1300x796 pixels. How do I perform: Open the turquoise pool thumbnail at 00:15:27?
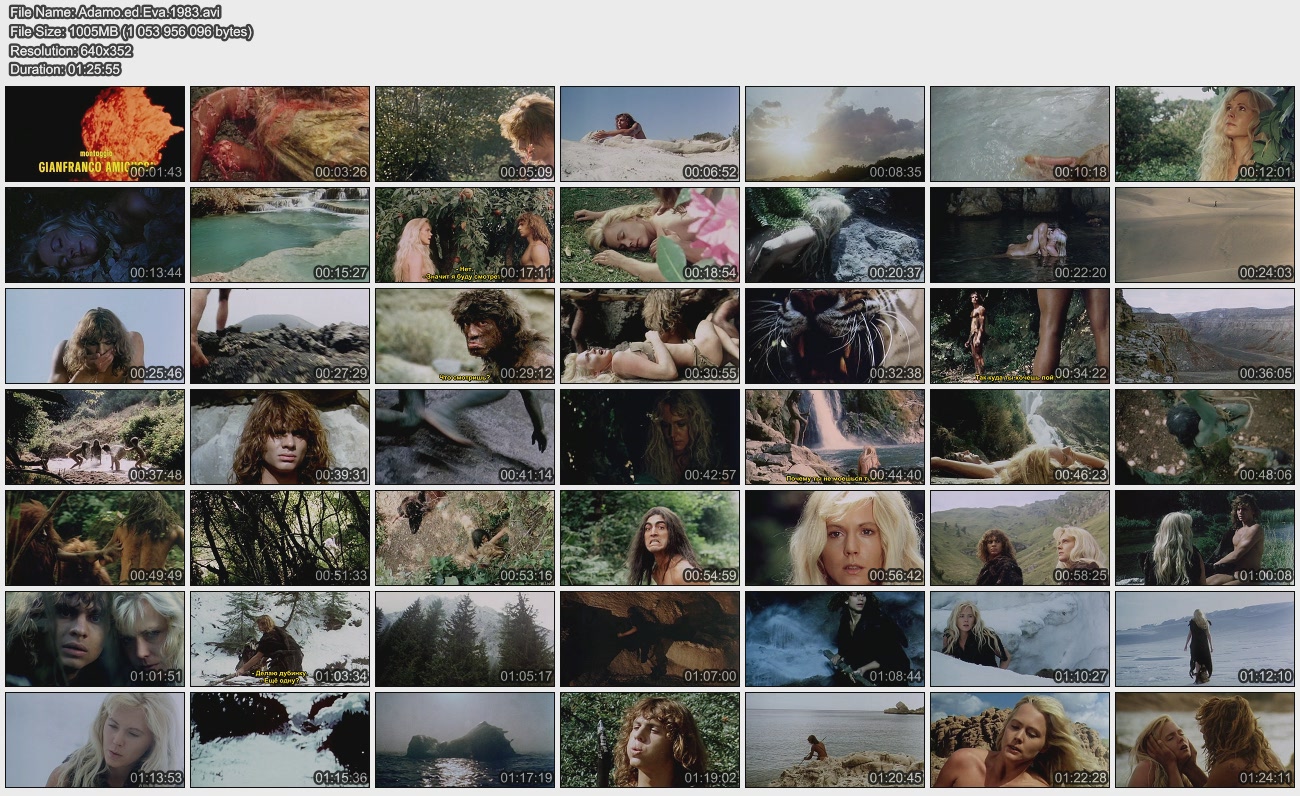click(x=280, y=234)
